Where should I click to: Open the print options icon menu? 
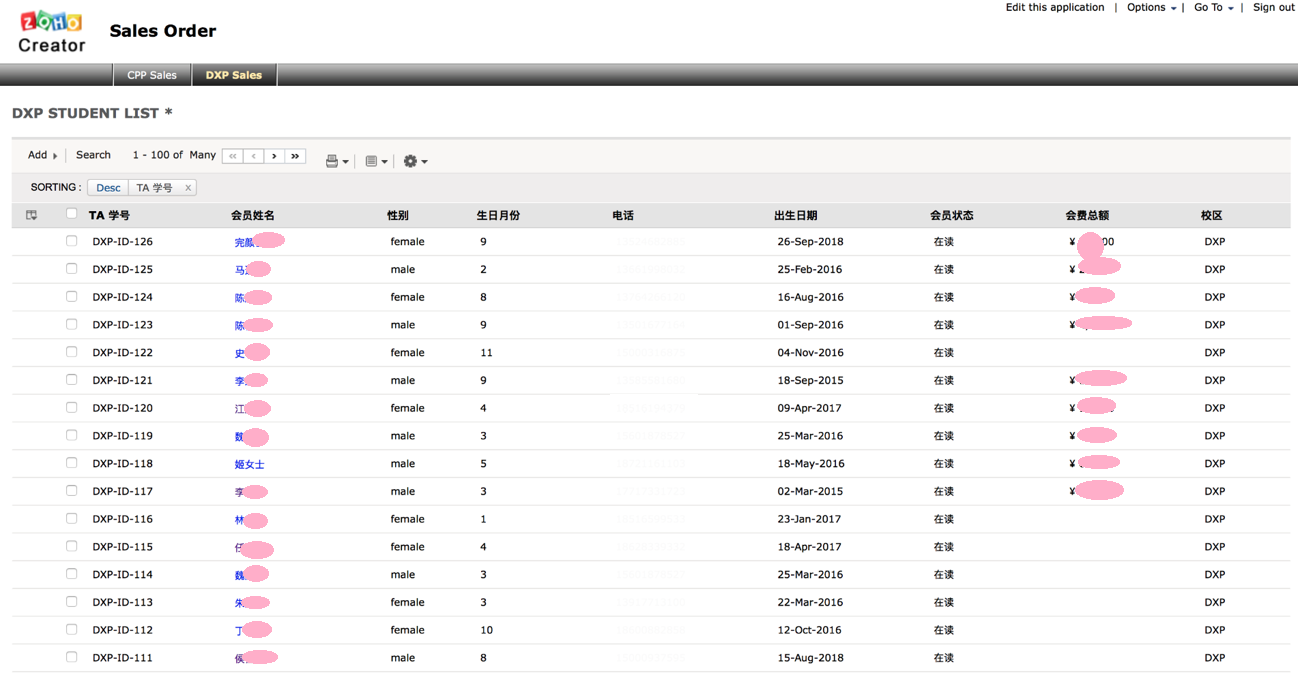[336, 161]
